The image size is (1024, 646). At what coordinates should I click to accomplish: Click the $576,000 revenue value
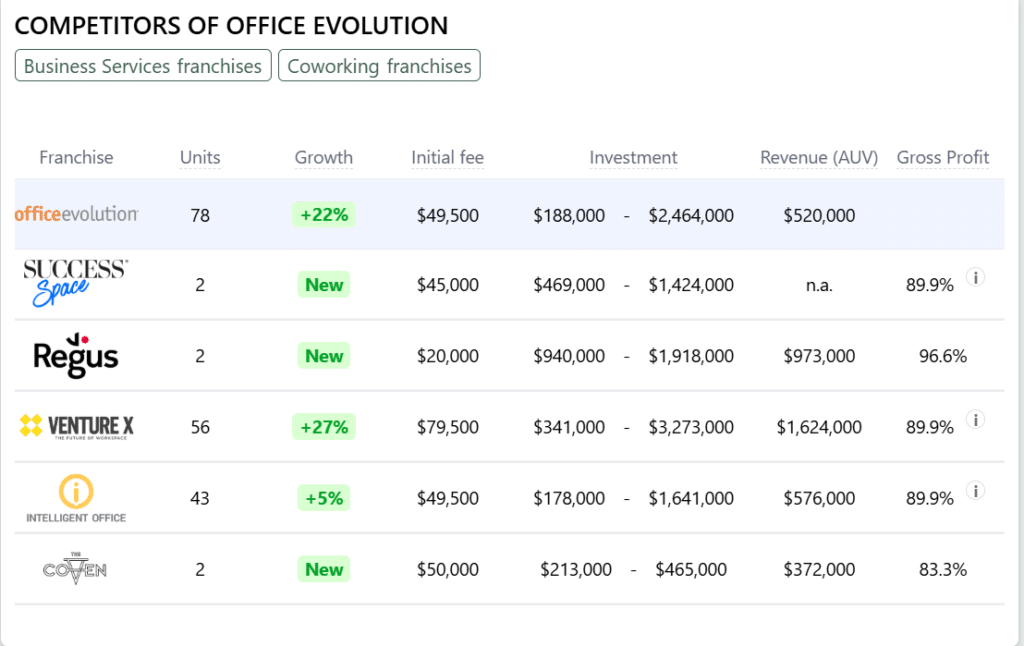pyautogui.click(x=819, y=498)
